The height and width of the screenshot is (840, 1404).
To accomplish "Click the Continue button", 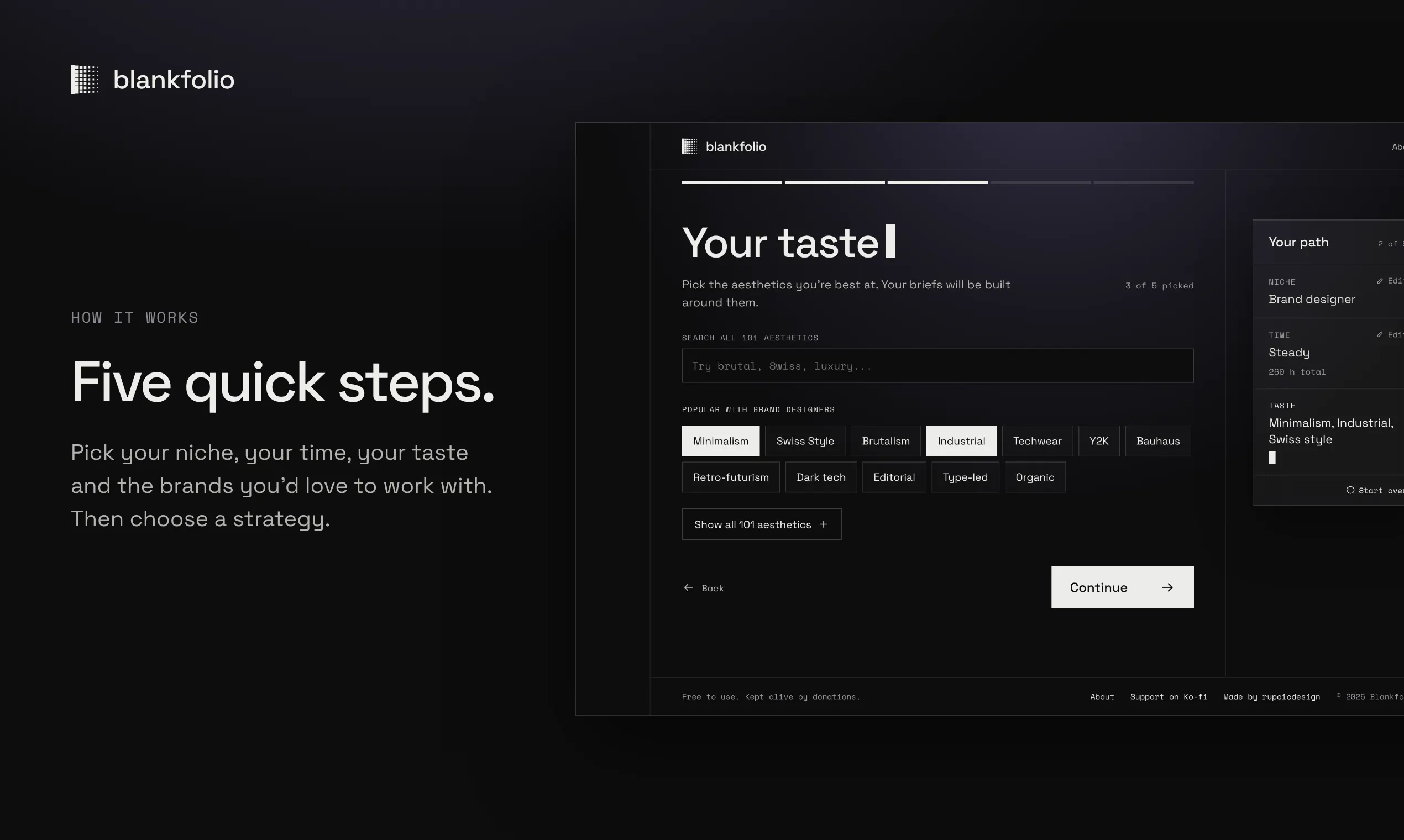I will pos(1122,587).
